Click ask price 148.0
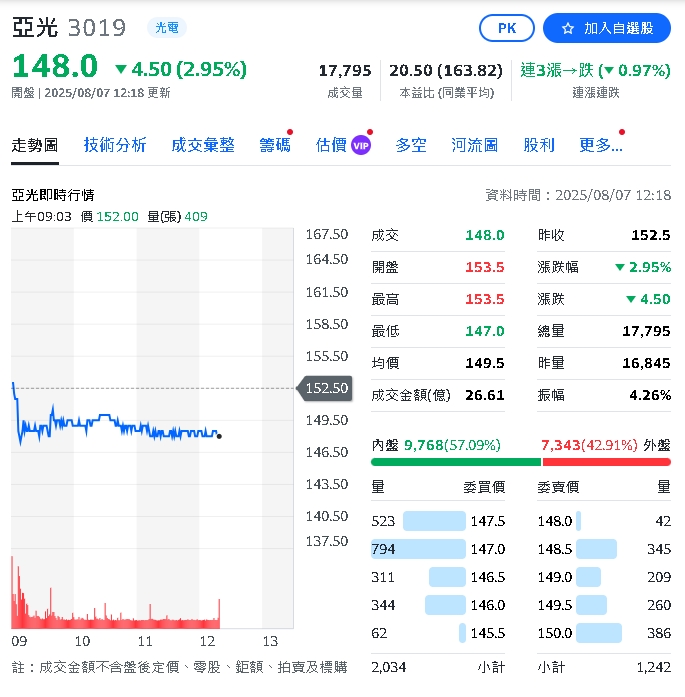The height and width of the screenshot is (697, 685). tap(555, 521)
